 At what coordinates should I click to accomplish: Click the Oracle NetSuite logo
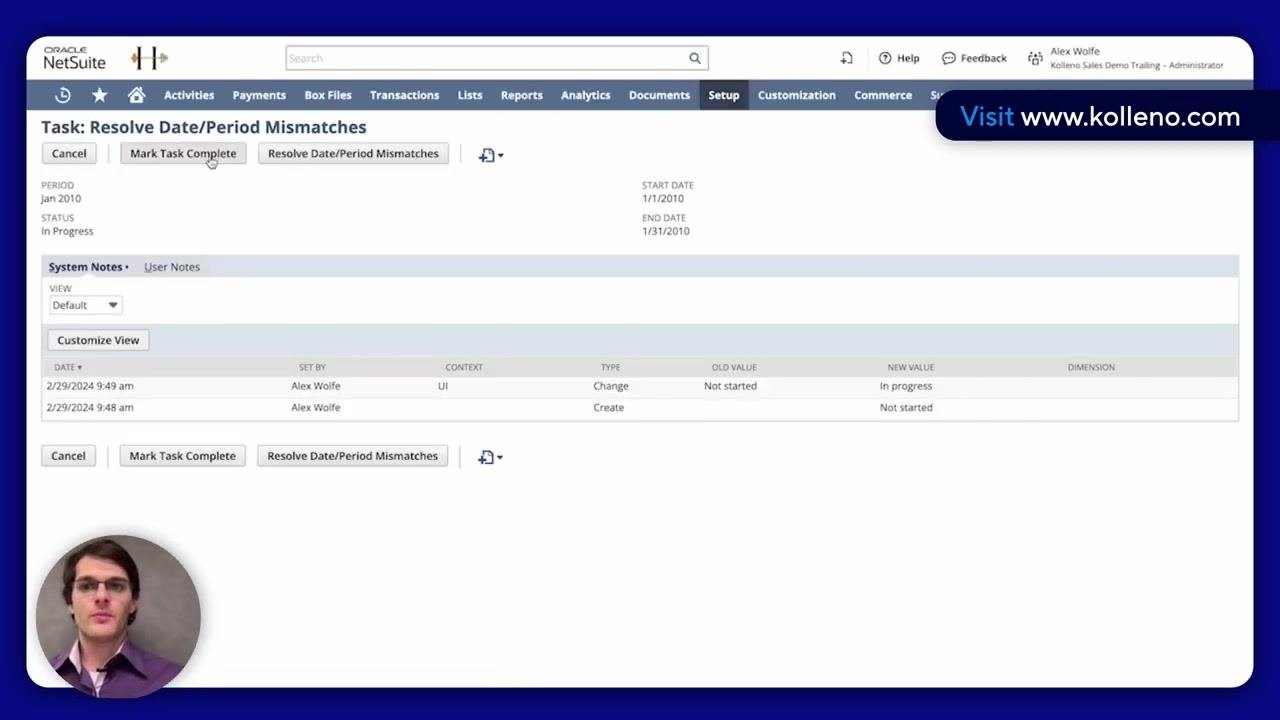[x=74, y=58]
